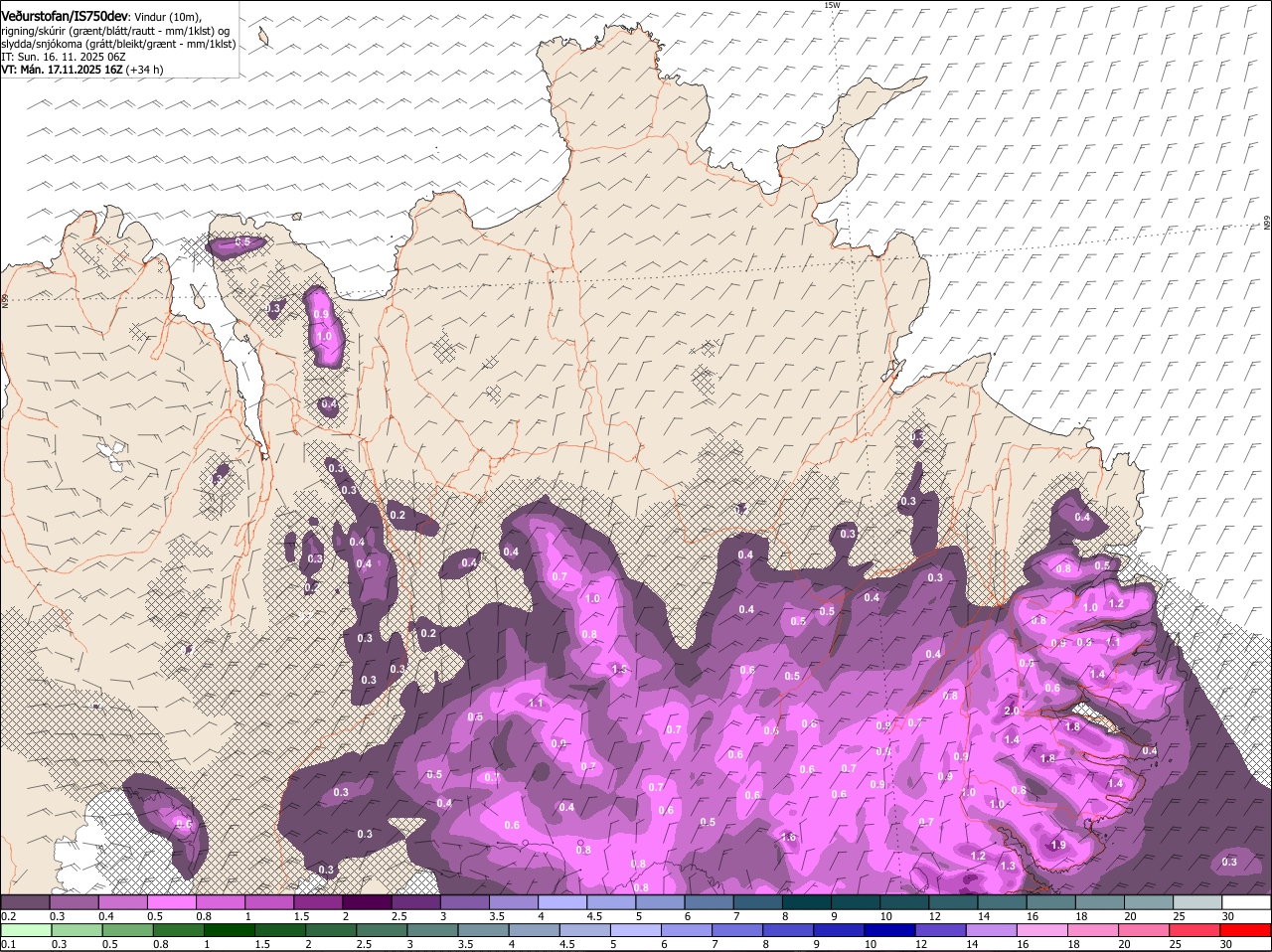Pick the 0.2–0.3 dark purple swatch, upper legend
The width and height of the screenshot is (1272, 952).
click(25, 901)
